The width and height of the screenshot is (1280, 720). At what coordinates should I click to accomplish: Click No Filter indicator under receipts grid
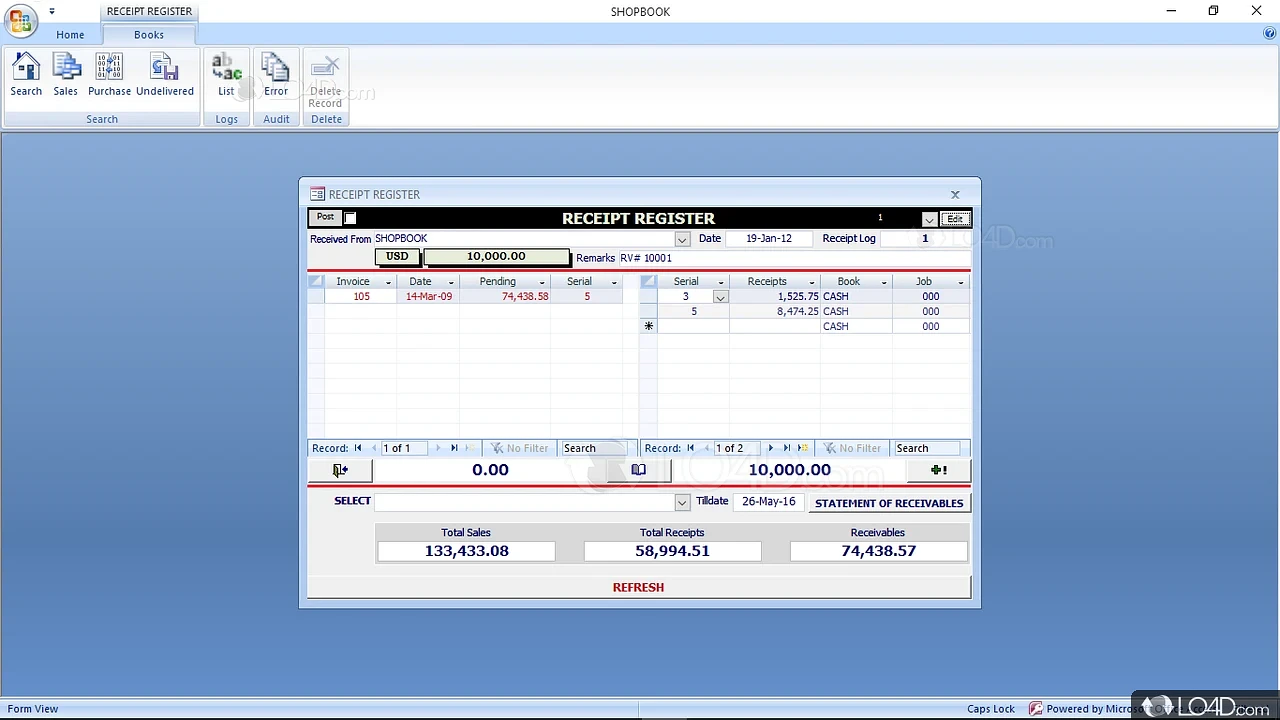click(853, 448)
